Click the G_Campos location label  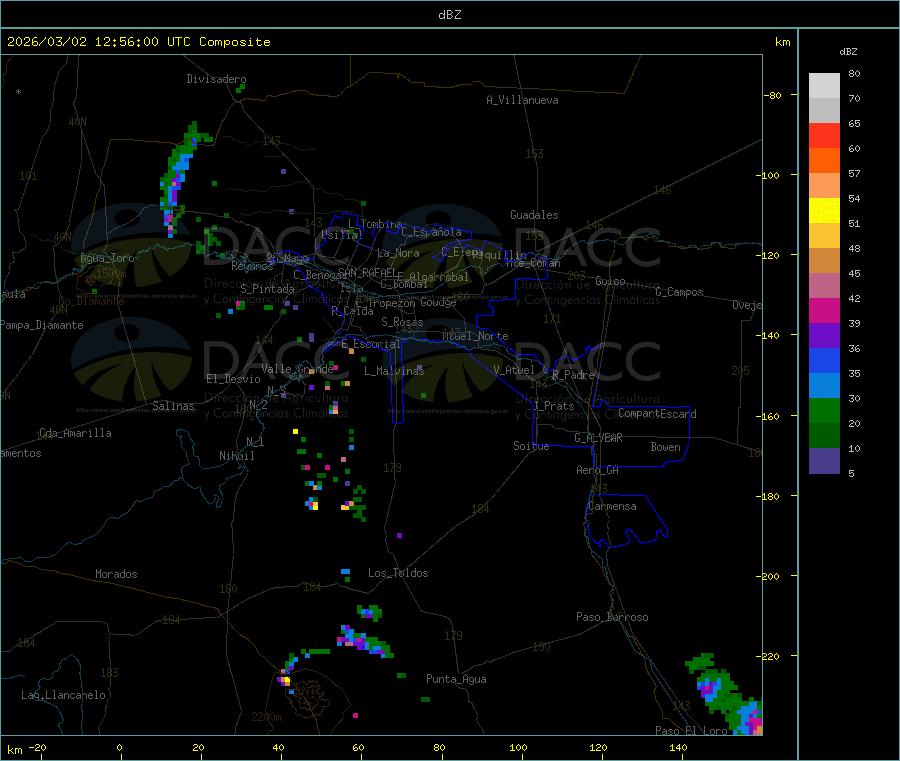click(x=680, y=292)
